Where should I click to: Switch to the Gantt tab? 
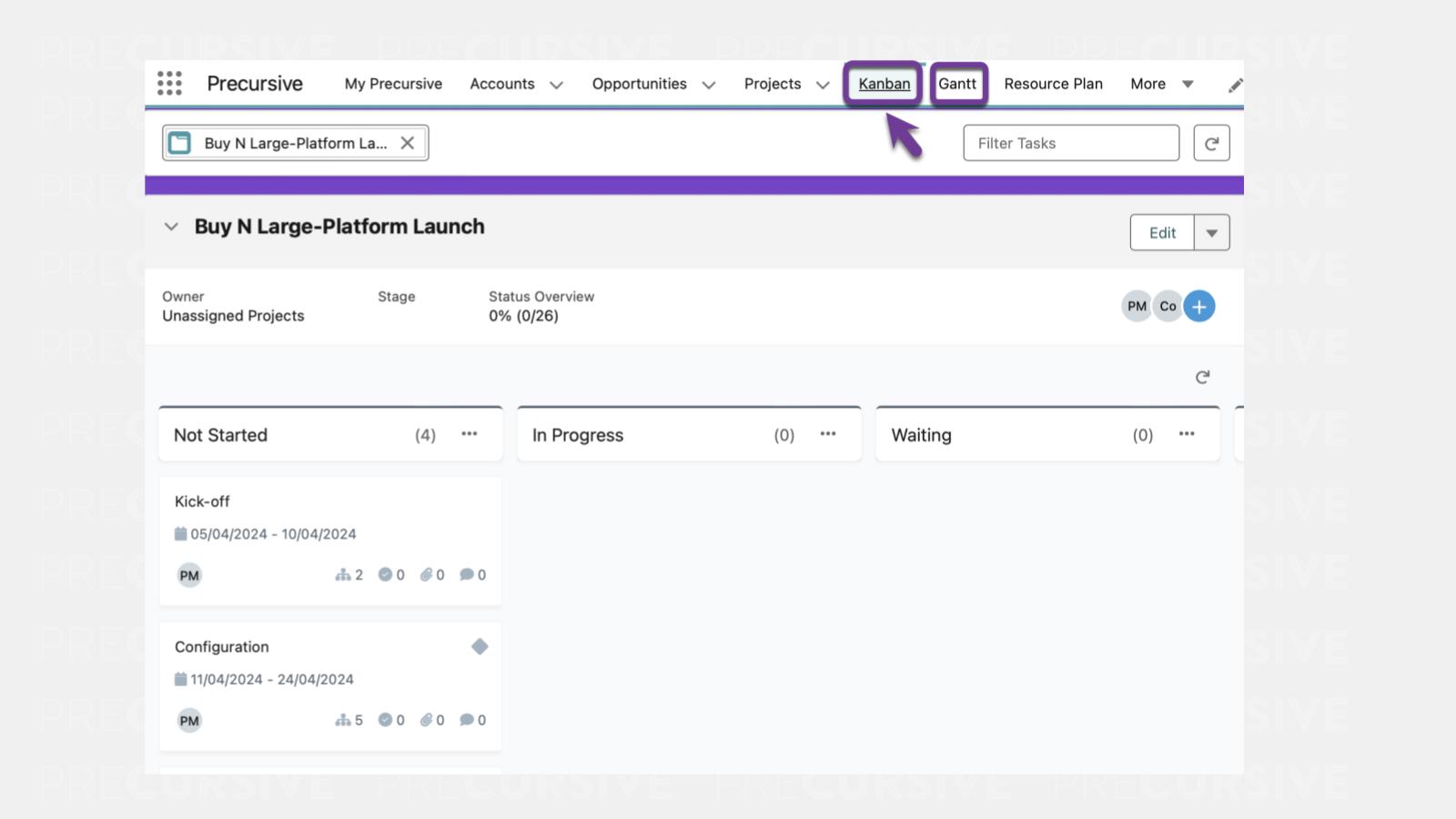(x=957, y=84)
